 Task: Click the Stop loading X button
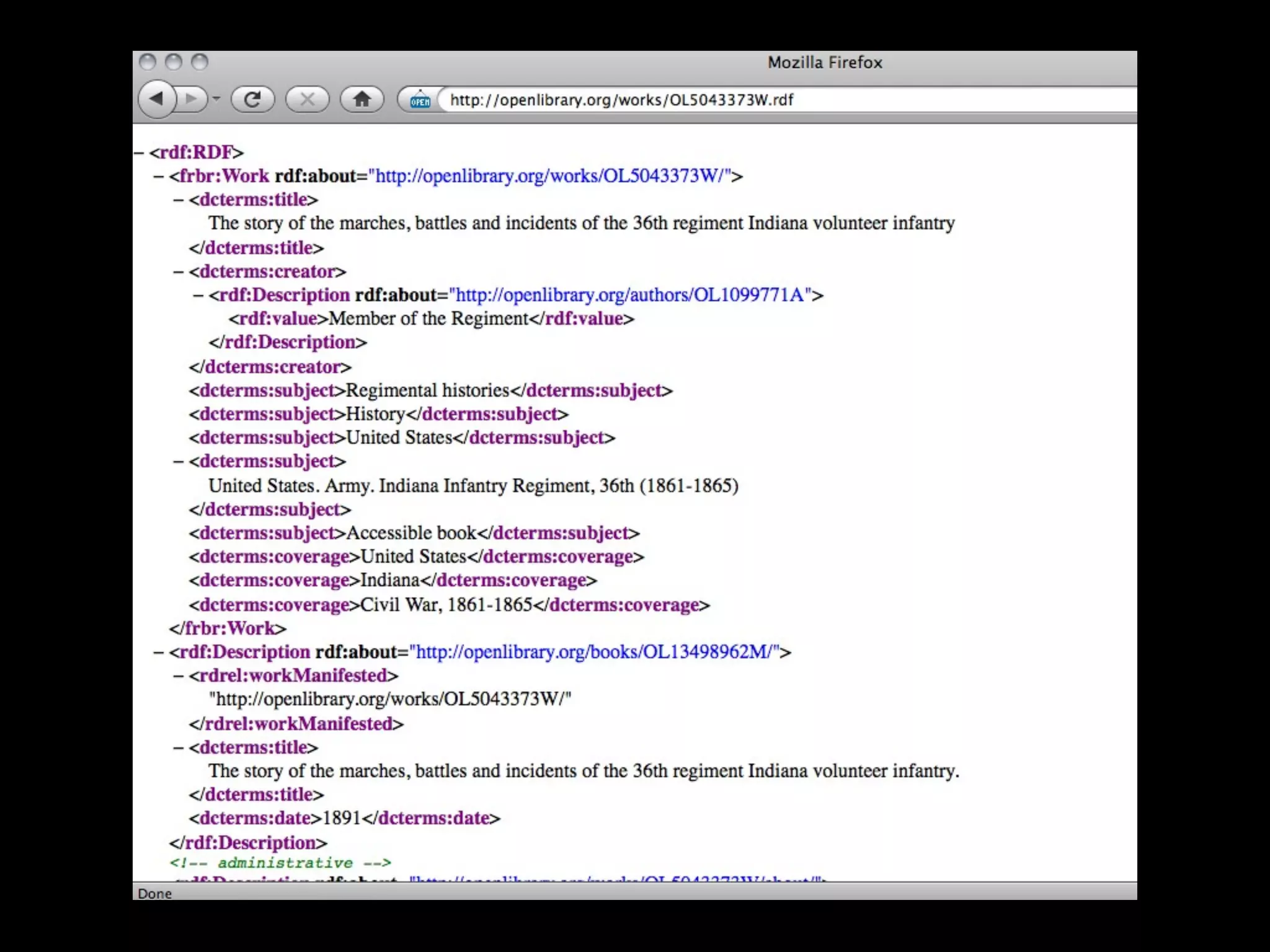307,99
